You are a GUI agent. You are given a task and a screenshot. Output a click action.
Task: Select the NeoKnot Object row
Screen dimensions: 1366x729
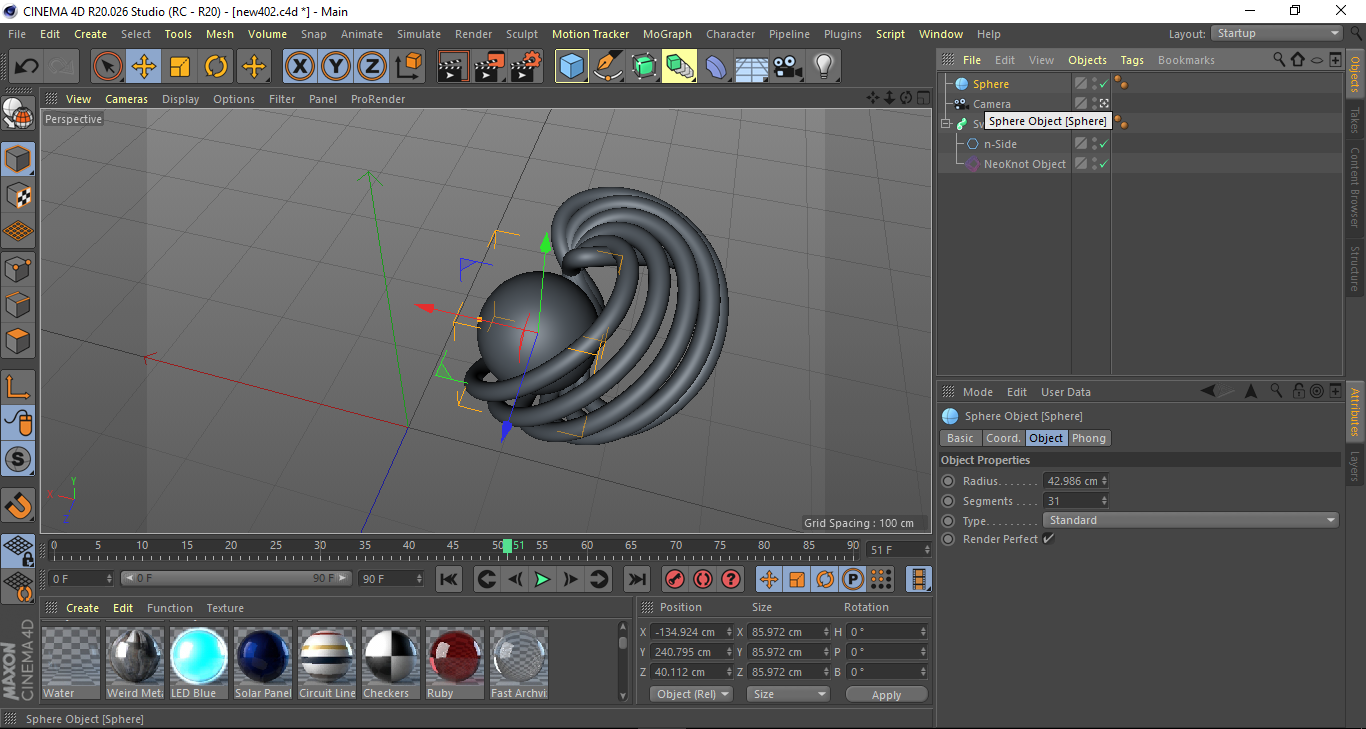(x=1025, y=164)
